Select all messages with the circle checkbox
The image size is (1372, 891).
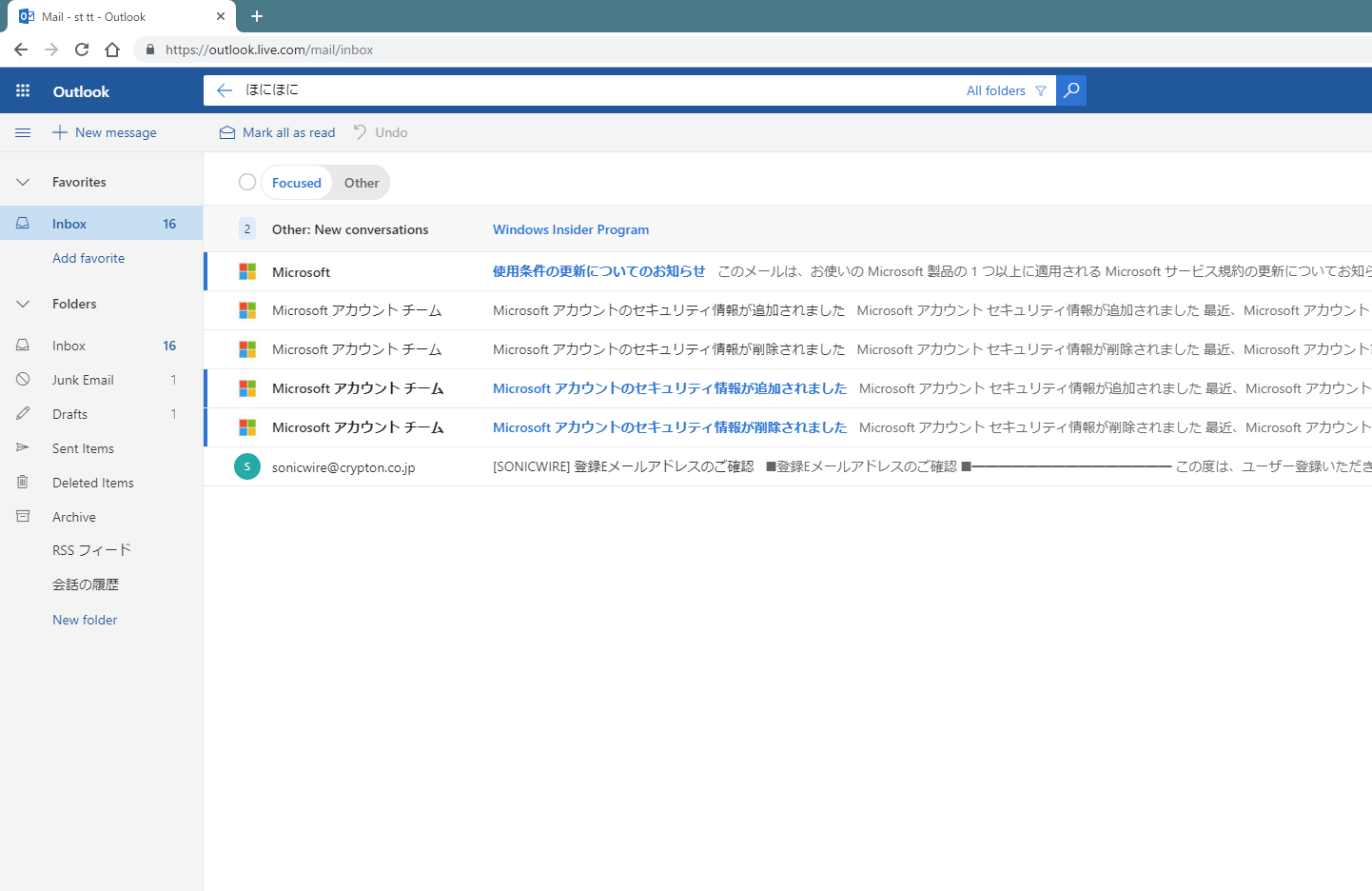pos(247,182)
